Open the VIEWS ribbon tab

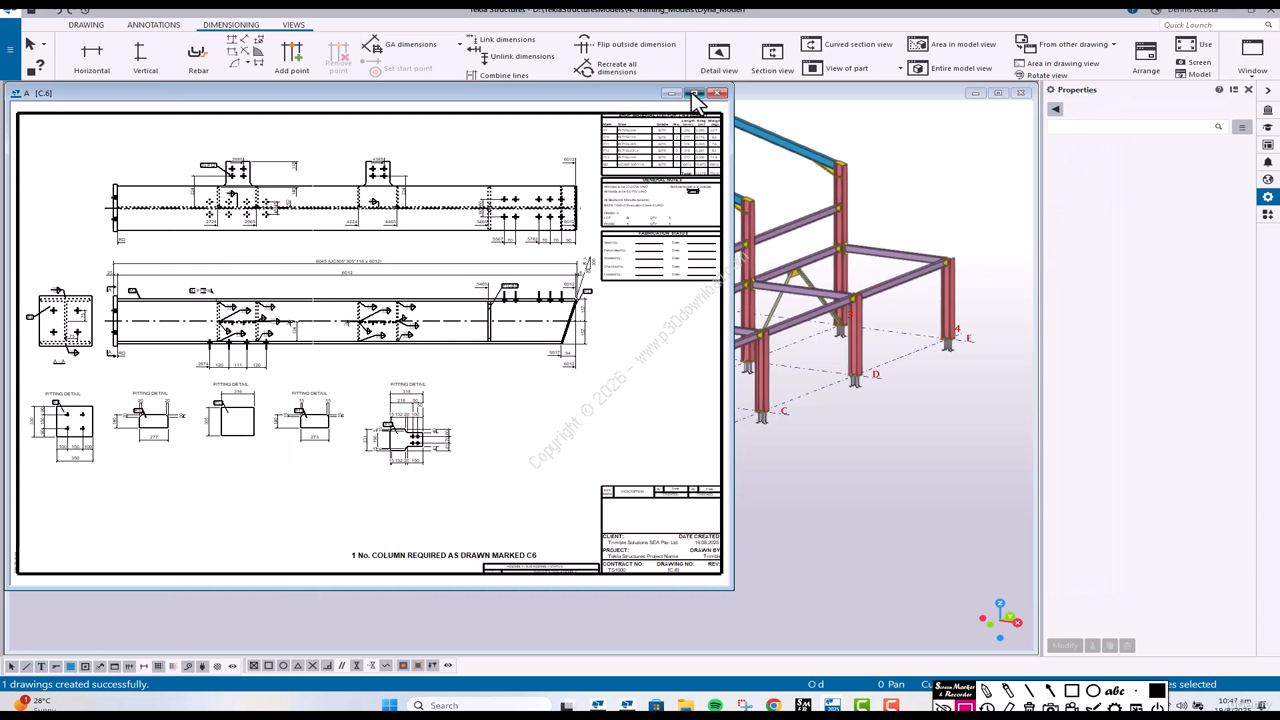(x=293, y=25)
